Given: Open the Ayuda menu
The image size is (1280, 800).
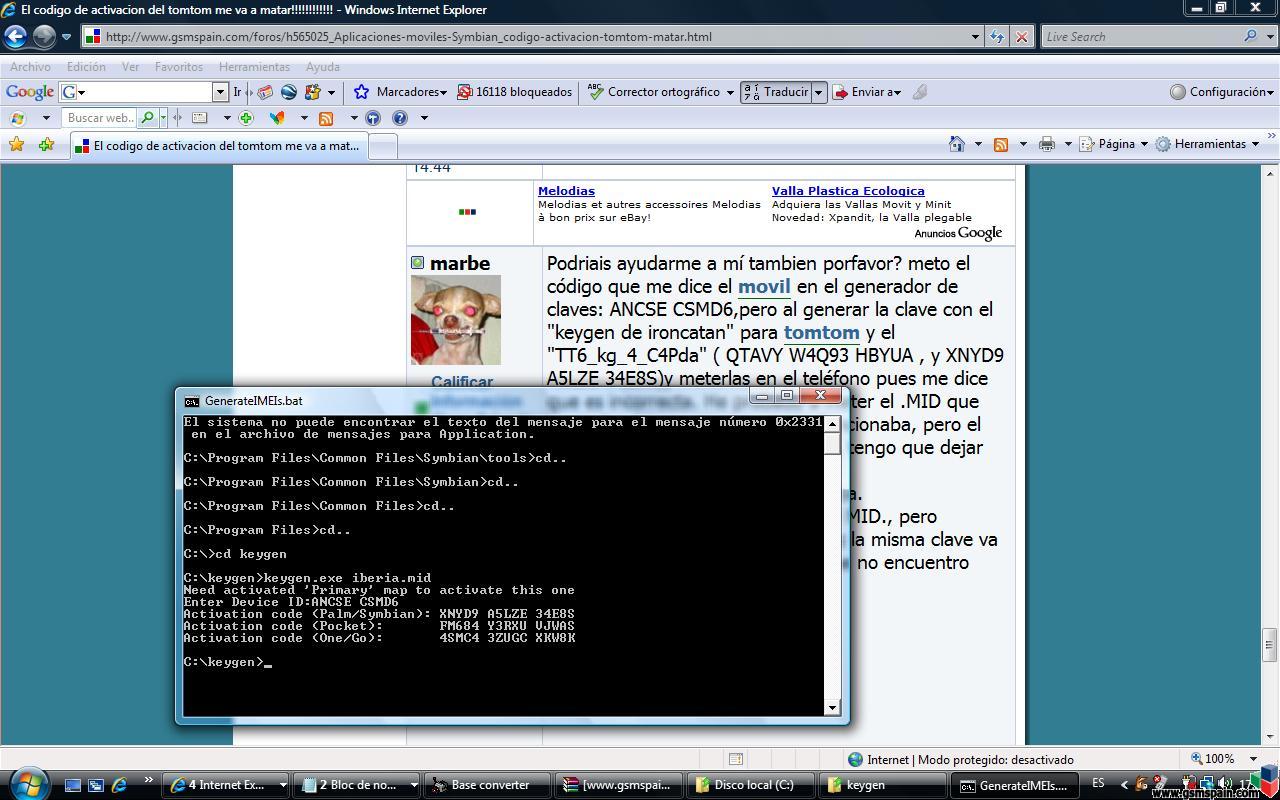Looking at the screenshot, I should pyautogui.click(x=323, y=67).
